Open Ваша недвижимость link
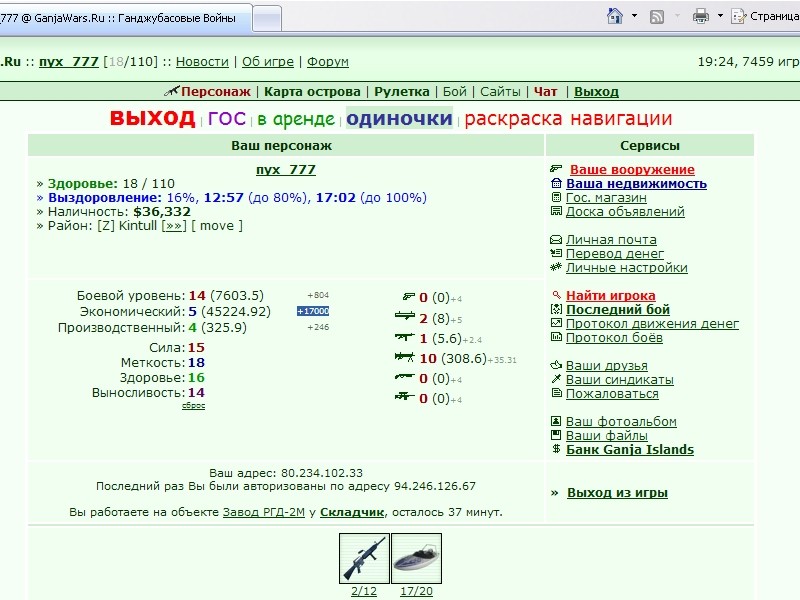 636,184
